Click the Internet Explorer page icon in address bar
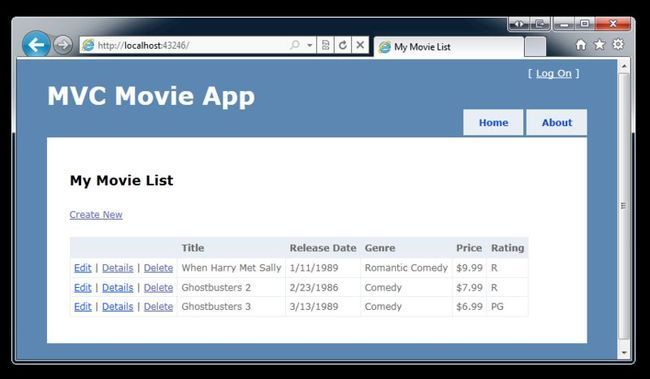This screenshot has height=379, width=650. [x=88, y=45]
